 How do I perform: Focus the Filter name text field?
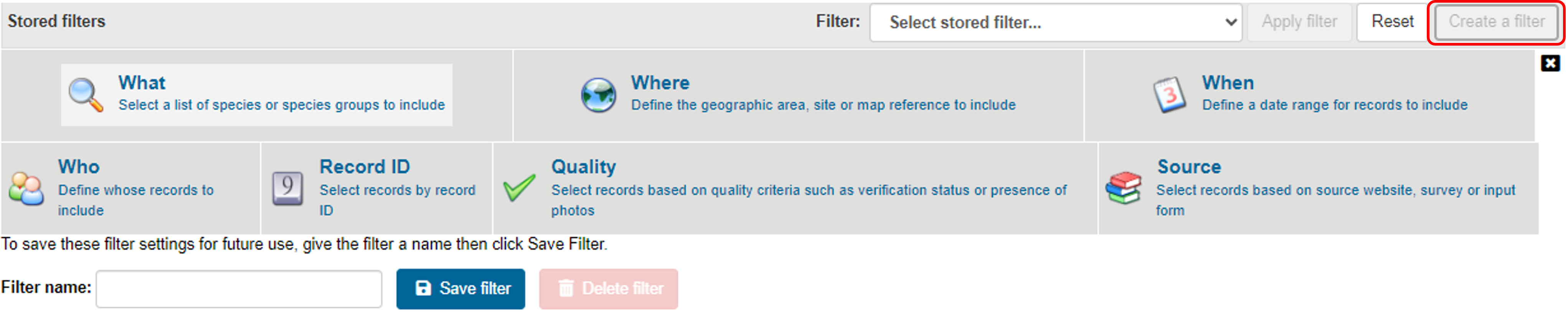(x=239, y=289)
